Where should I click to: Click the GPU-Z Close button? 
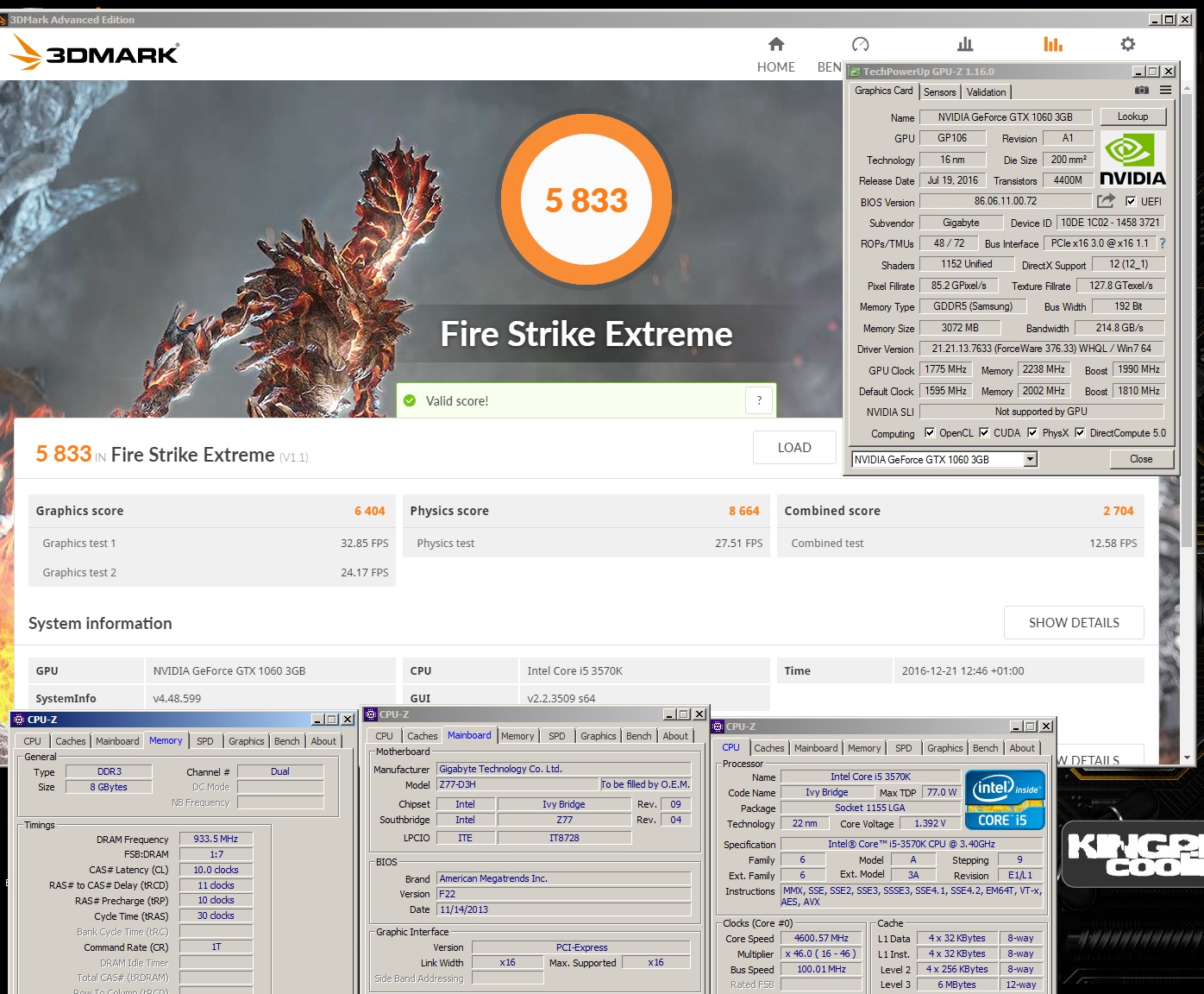(x=1141, y=459)
